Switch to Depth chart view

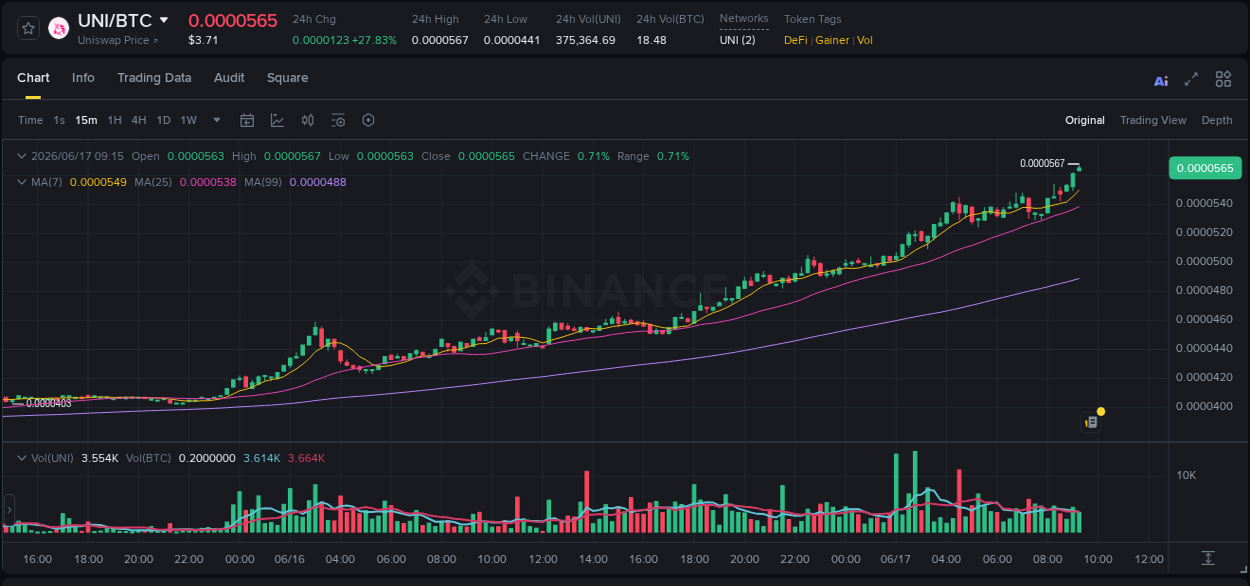tap(1217, 120)
